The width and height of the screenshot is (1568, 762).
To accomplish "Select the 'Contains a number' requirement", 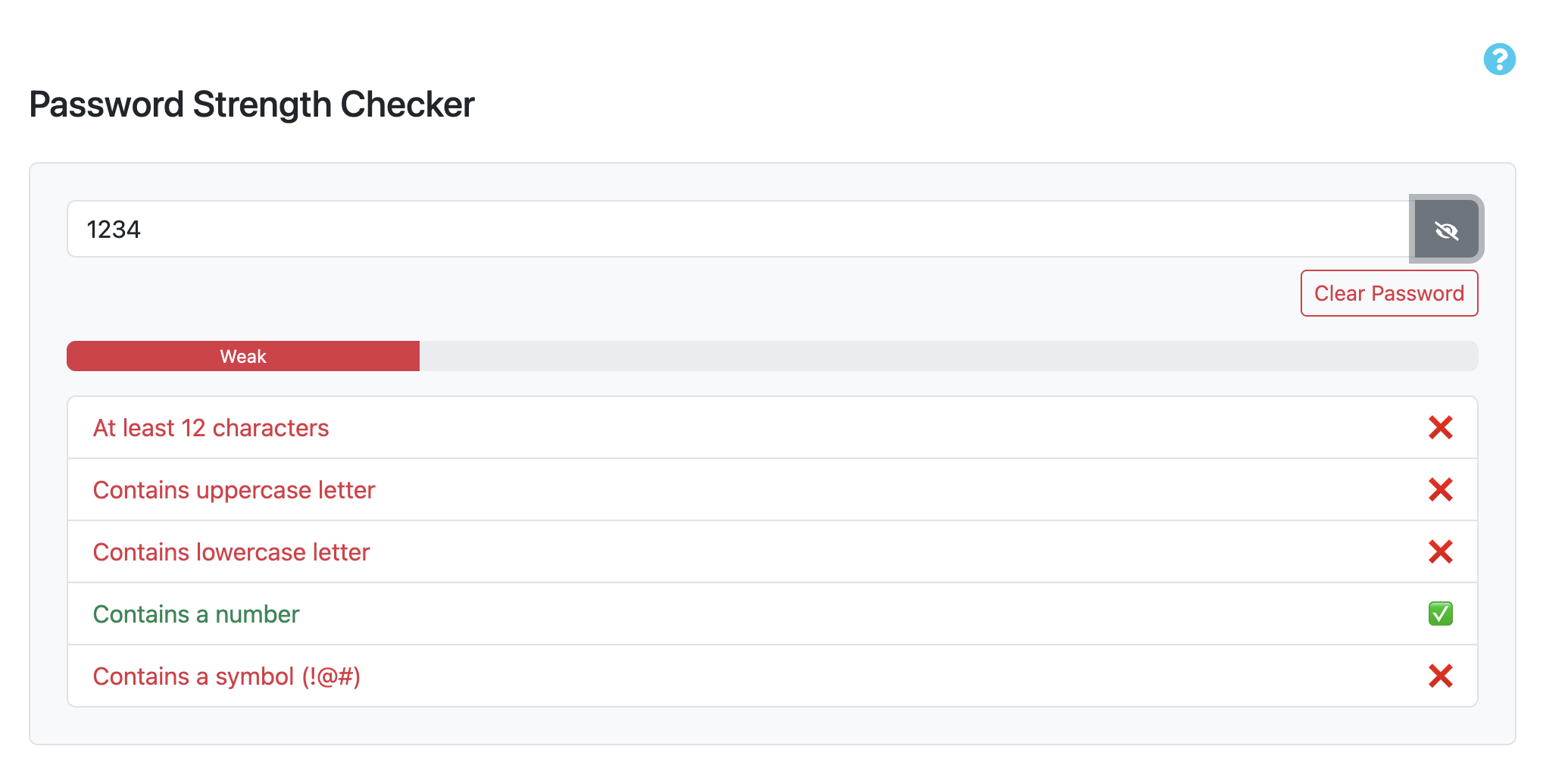I will tap(196, 614).
